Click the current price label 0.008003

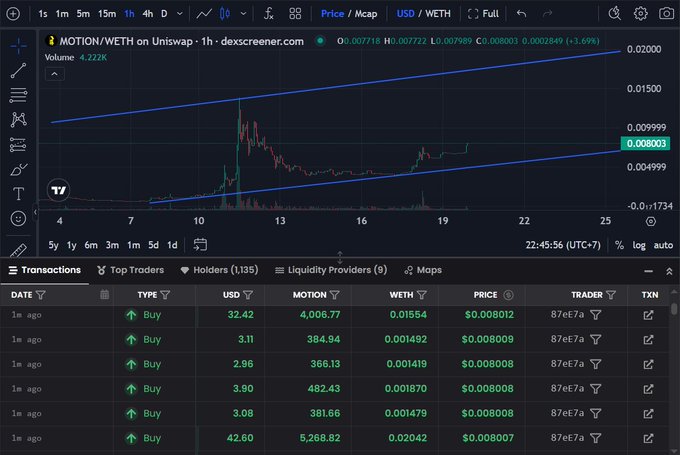coord(646,144)
